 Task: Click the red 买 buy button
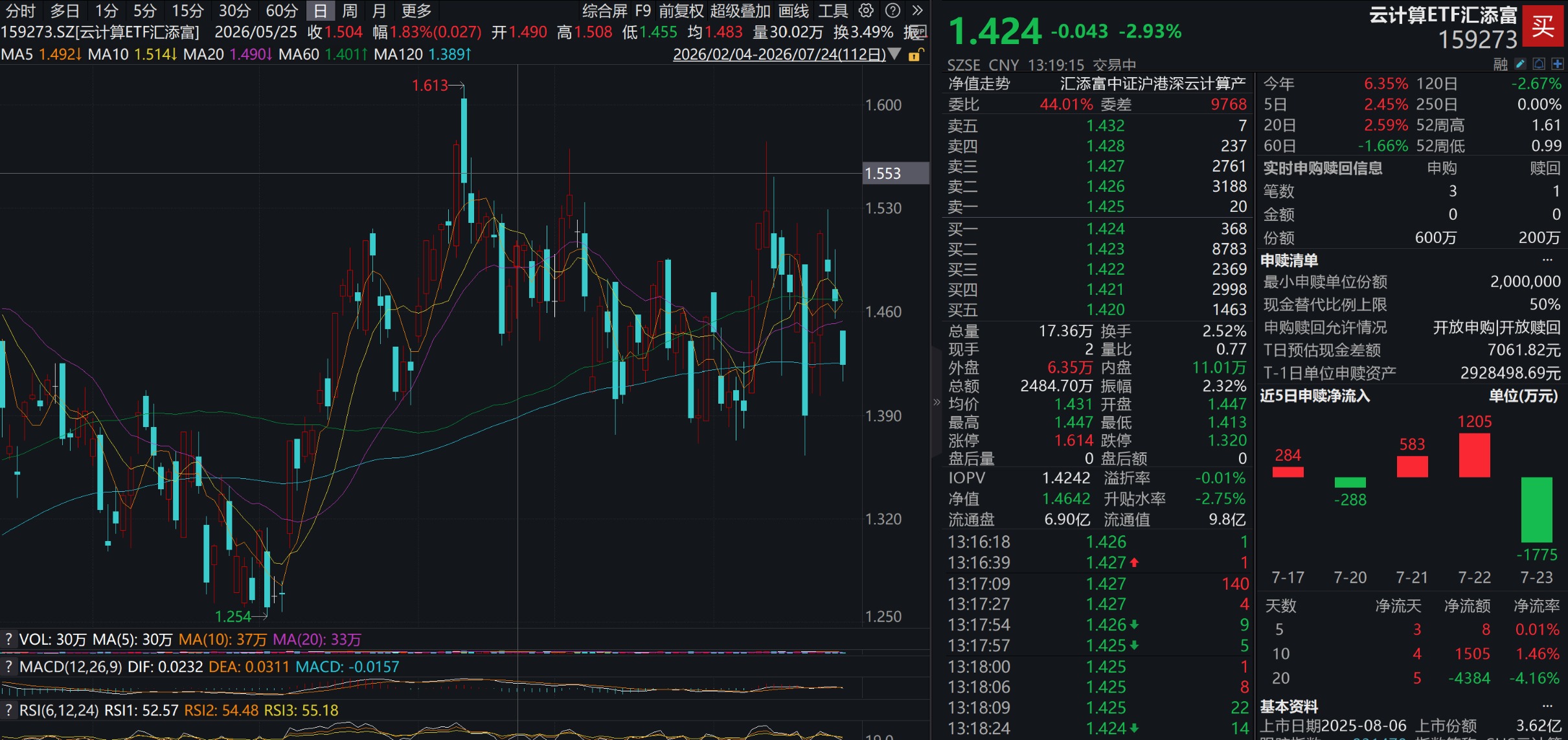pos(1543,26)
